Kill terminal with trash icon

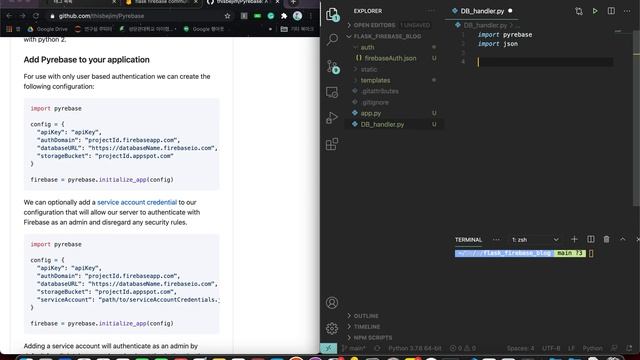pyautogui.click(x=607, y=239)
